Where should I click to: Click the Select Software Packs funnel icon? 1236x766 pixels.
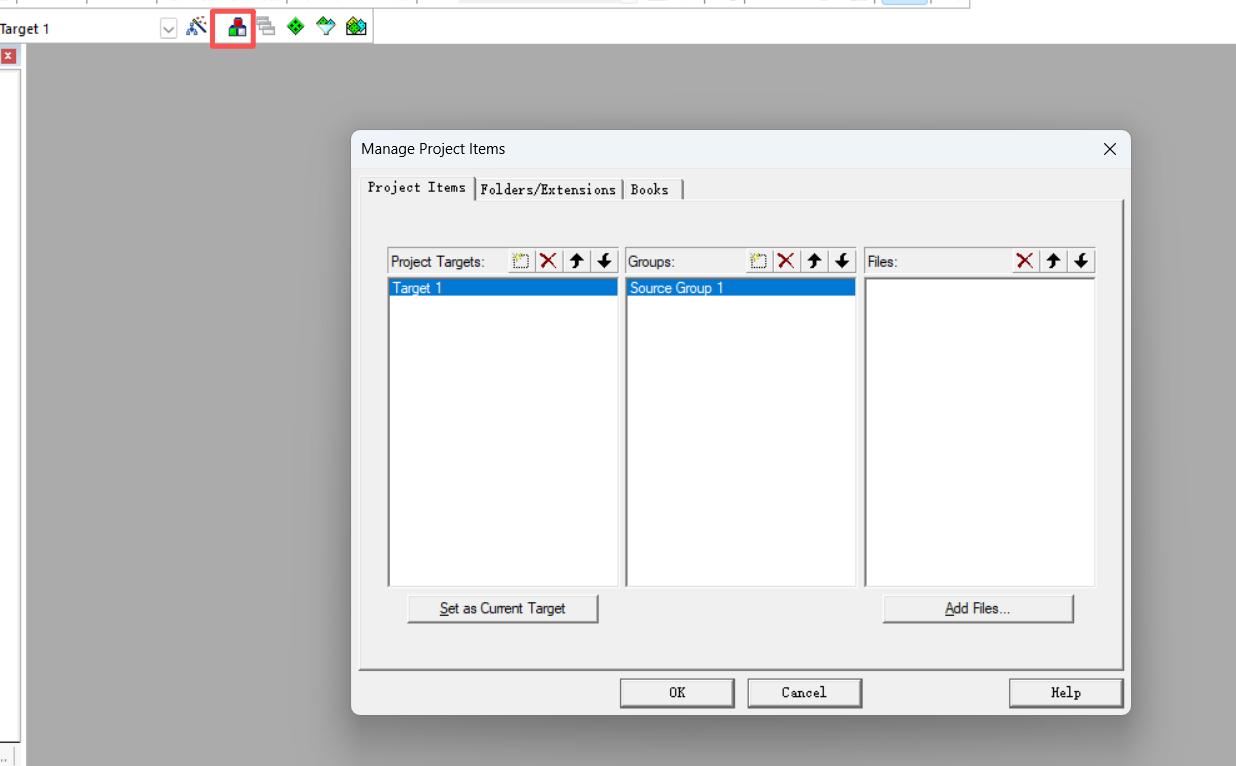click(326, 26)
